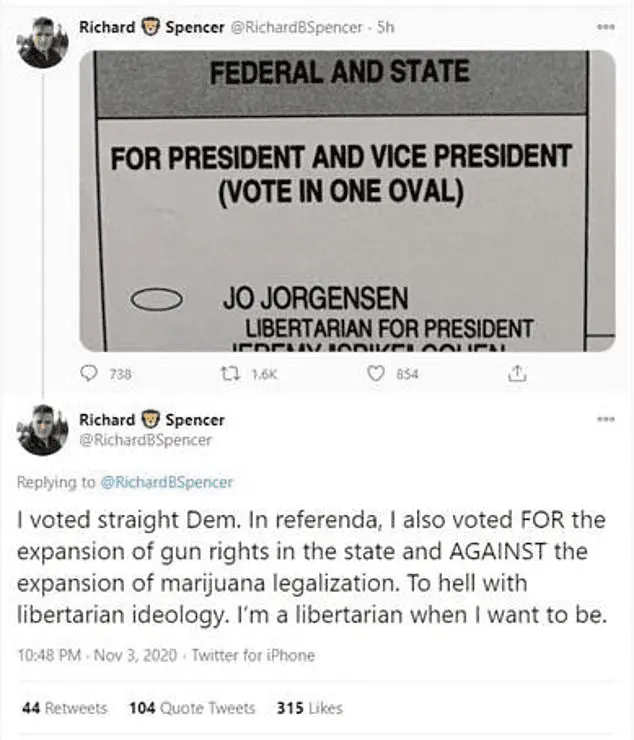Screen dimensions: 634x740
Task: Open the ballot photo attachment
Action: click(347, 200)
